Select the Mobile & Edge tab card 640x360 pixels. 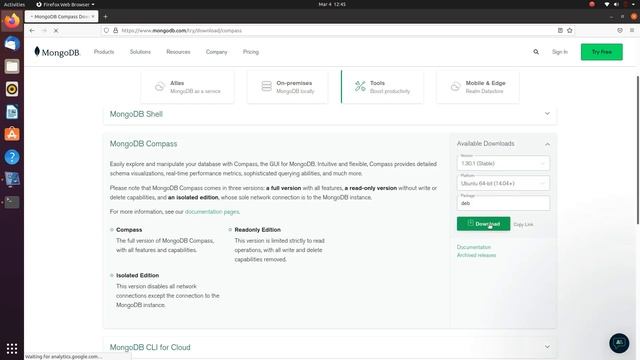click(x=478, y=87)
